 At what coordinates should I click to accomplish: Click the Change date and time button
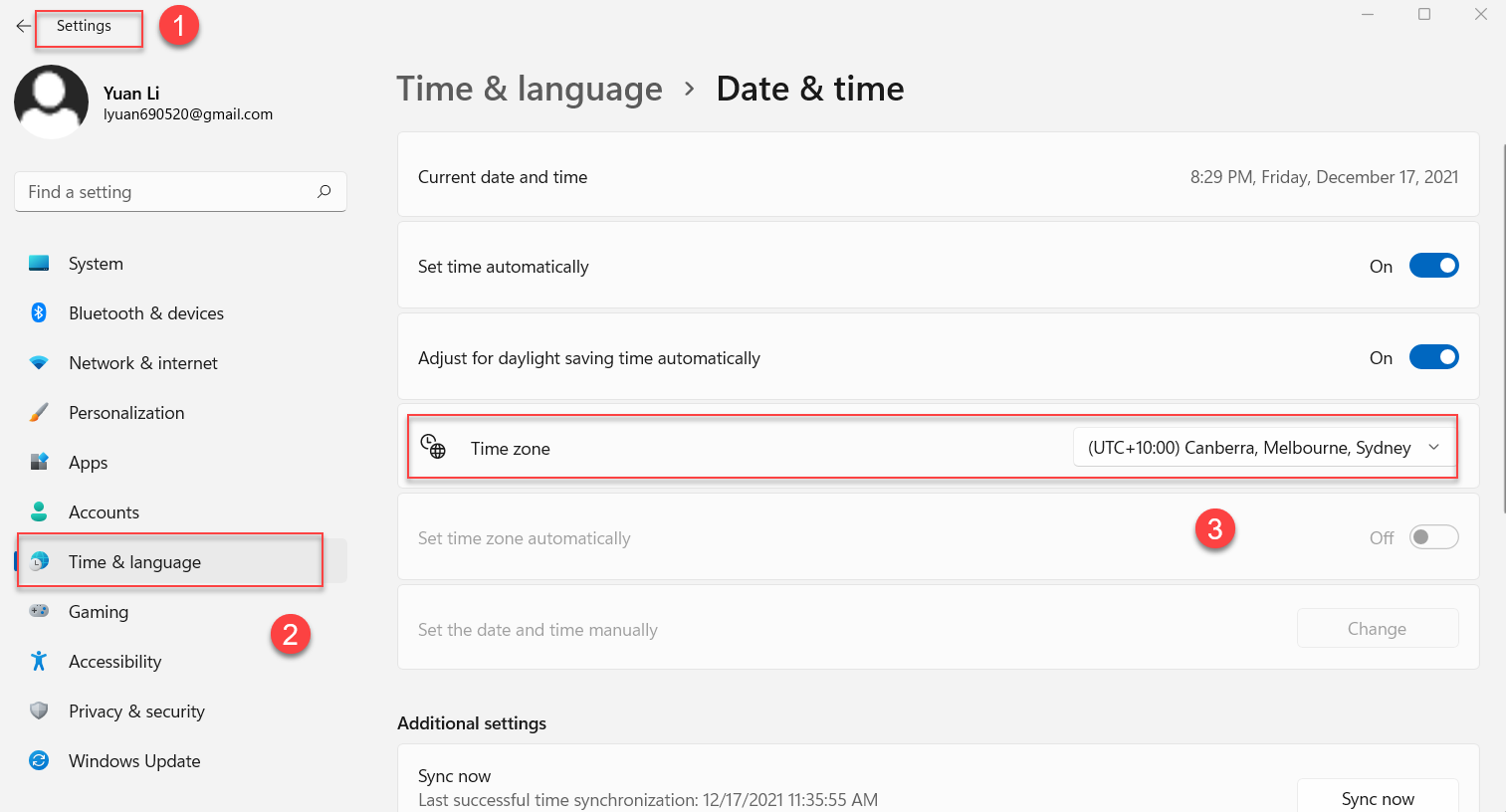(x=1378, y=629)
